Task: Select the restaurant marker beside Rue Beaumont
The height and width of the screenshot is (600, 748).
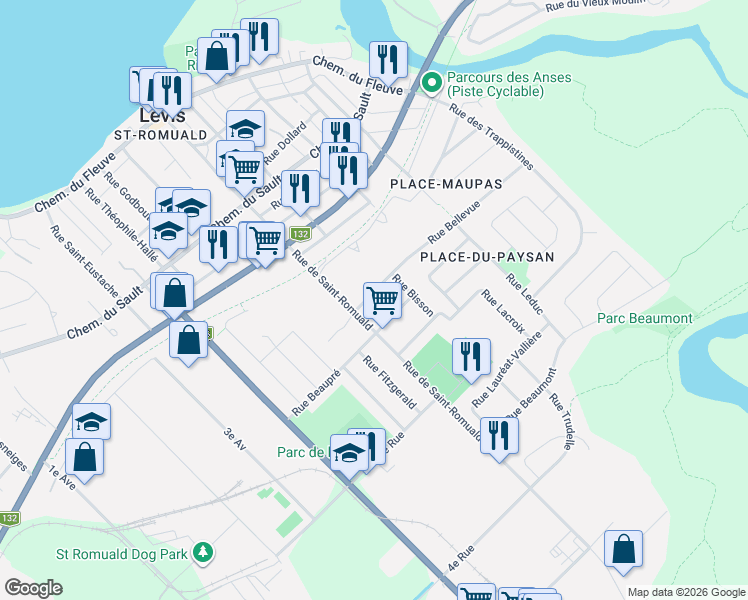Action: (x=499, y=436)
